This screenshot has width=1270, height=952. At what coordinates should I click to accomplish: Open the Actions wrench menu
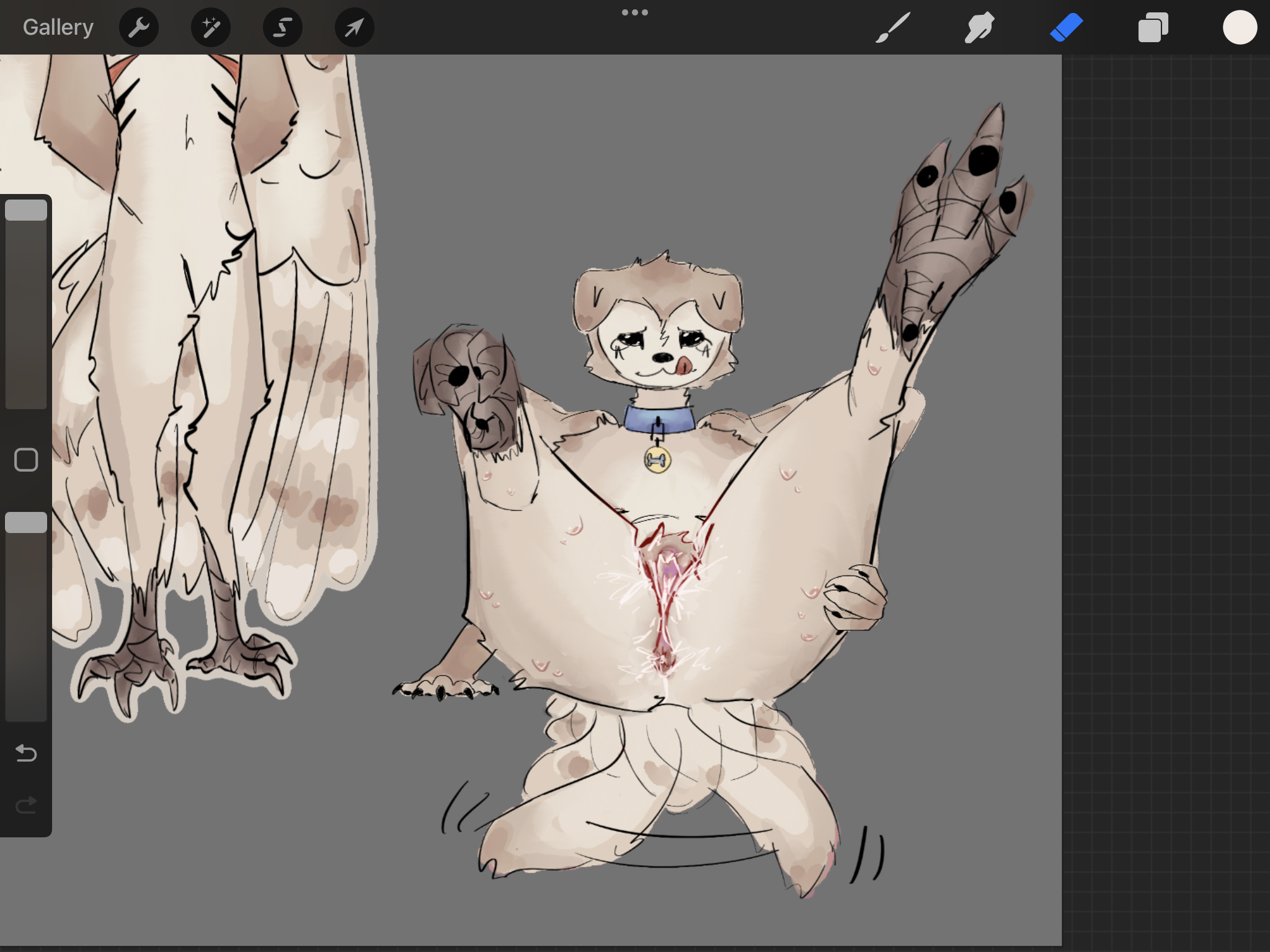[139, 27]
